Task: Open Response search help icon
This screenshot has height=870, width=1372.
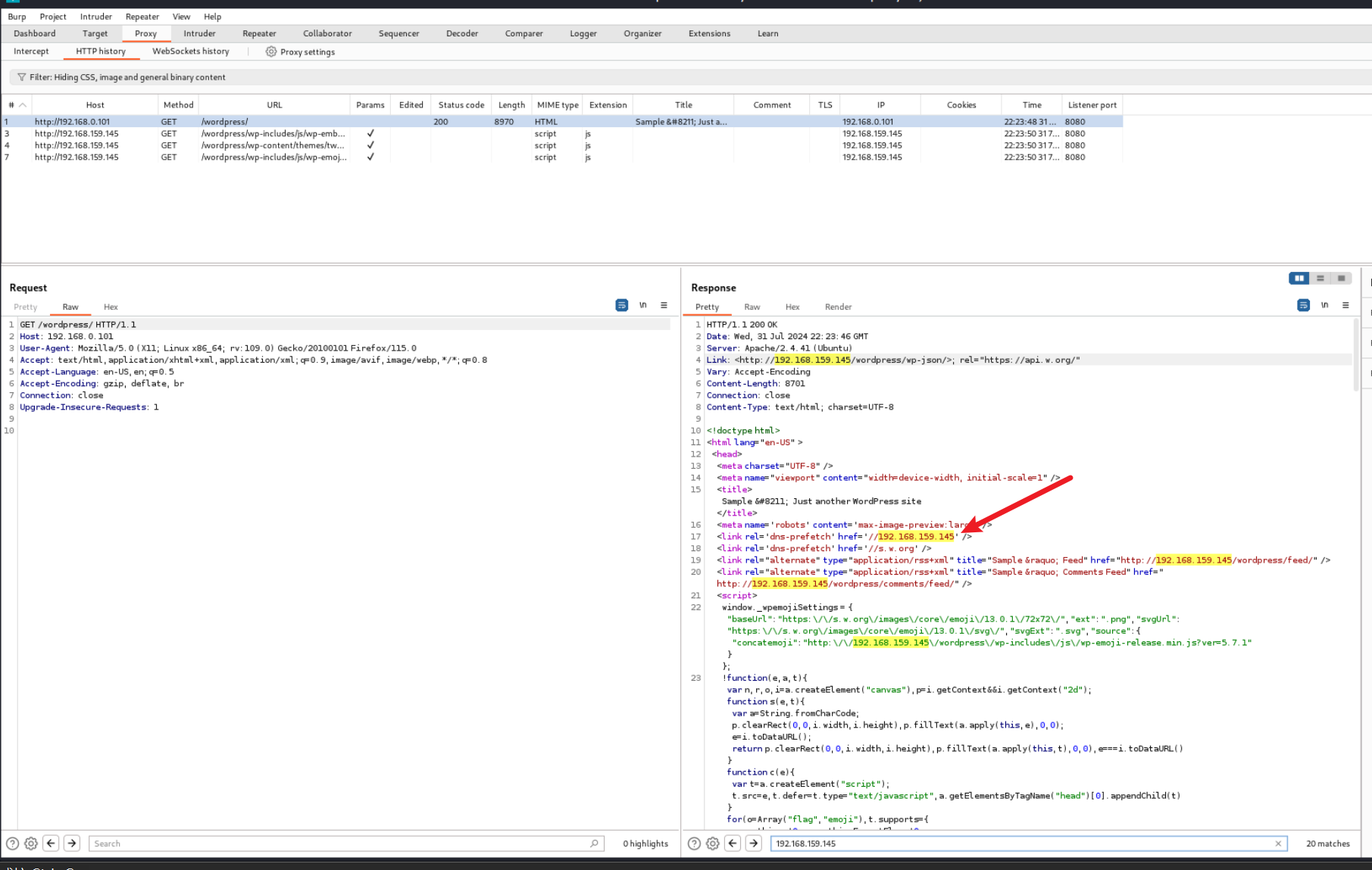Action: [694, 843]
